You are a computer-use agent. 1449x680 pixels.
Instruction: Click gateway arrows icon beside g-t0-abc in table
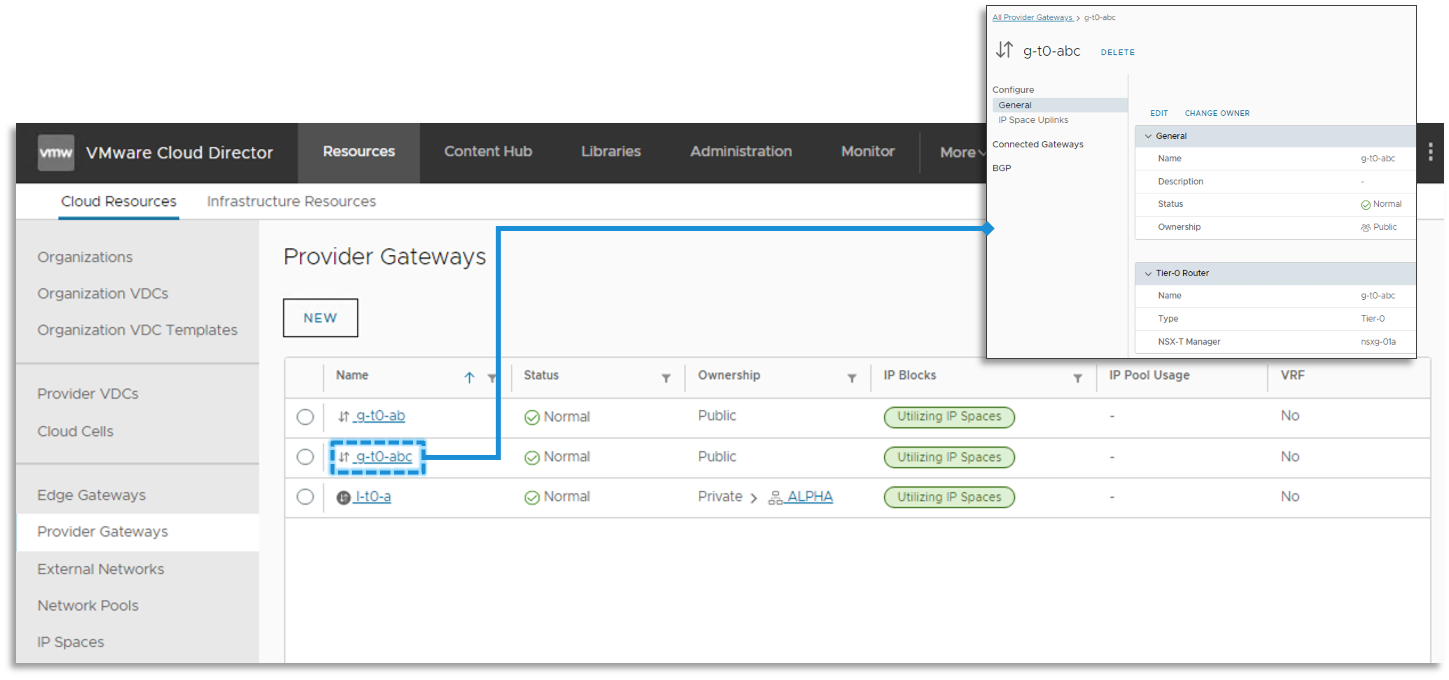344,457
